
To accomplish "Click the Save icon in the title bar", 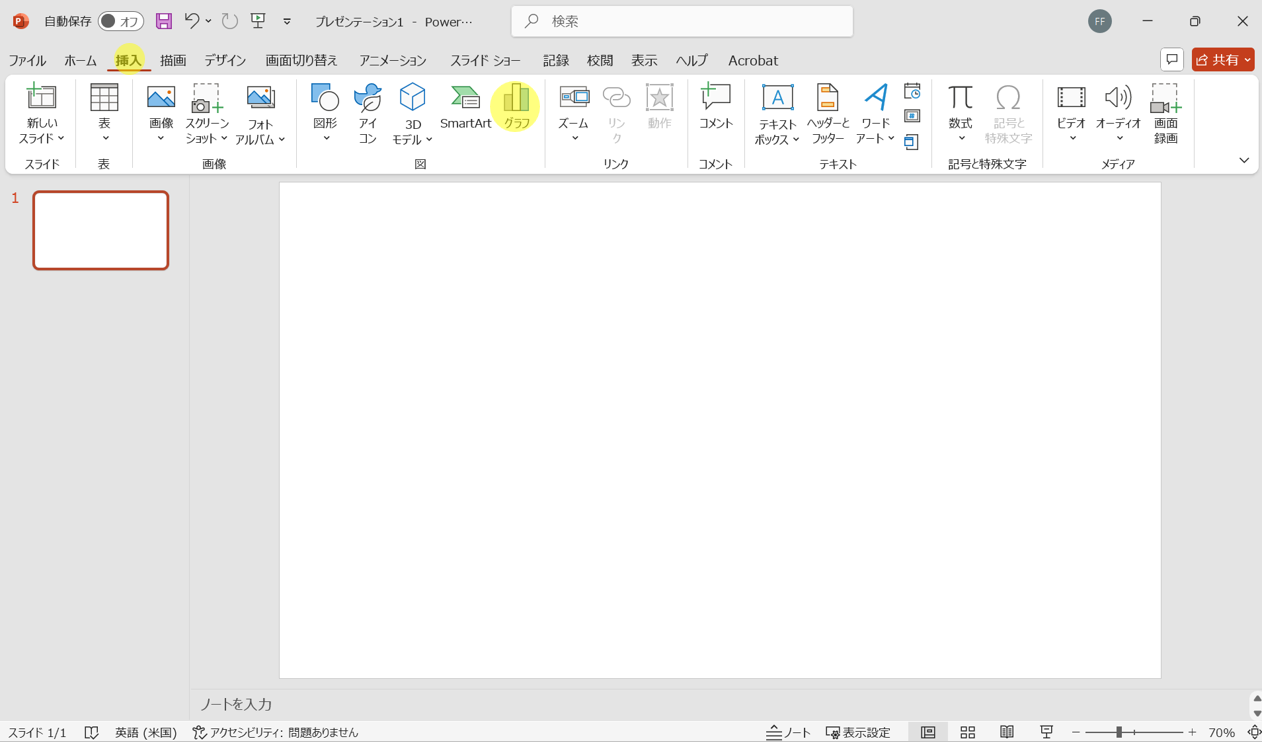I will point(164,21).
